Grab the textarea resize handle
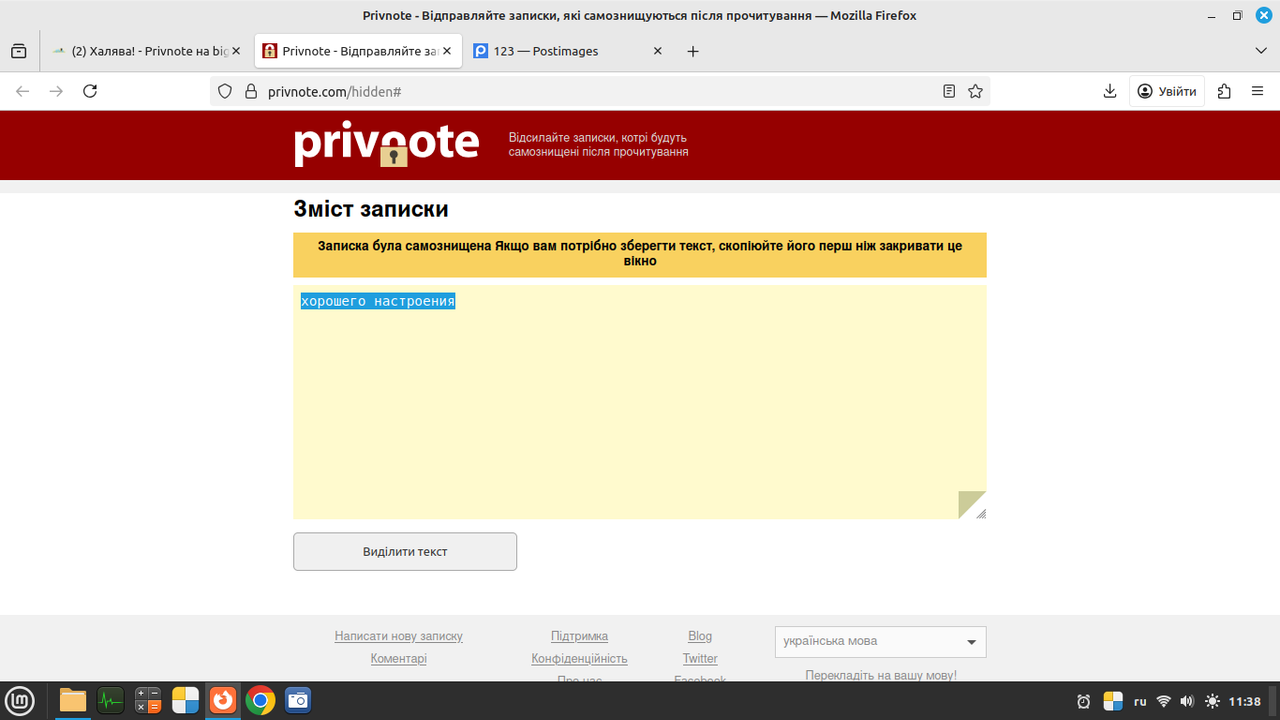The width and height of the screenshot is (1280, 720). (981, 514)
